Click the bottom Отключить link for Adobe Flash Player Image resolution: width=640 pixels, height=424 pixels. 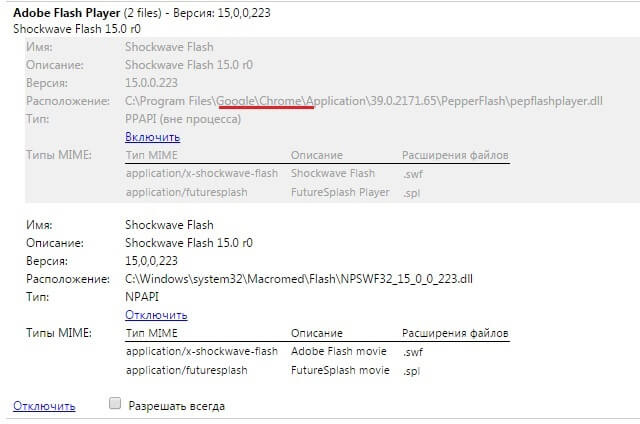point(44,406)
